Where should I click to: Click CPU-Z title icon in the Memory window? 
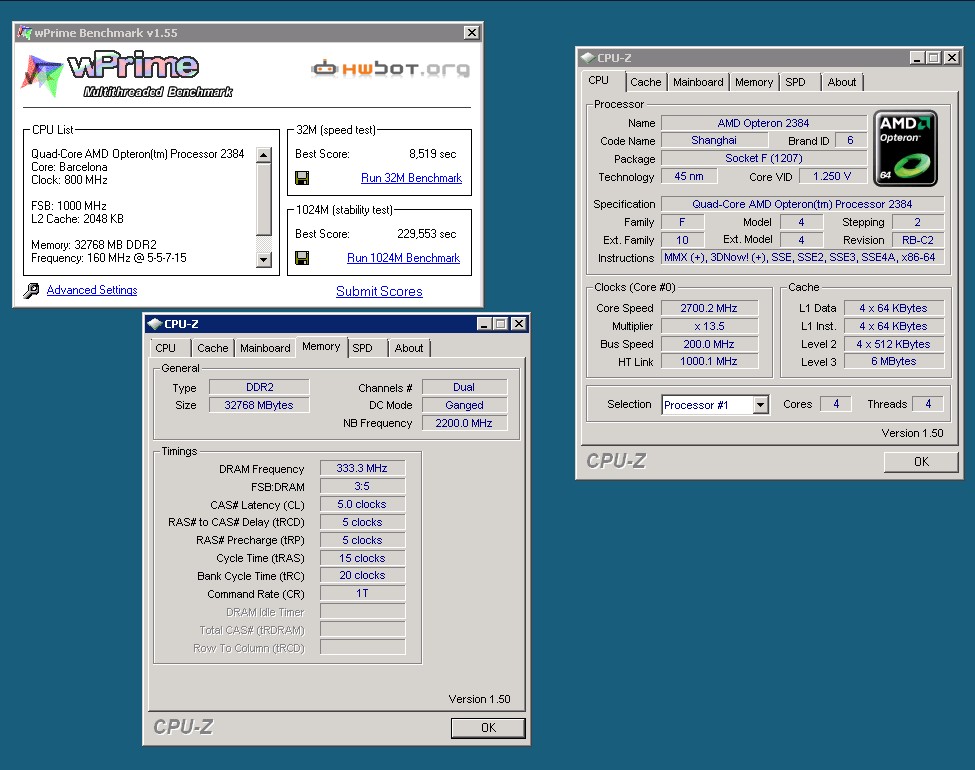click(x=155, y=324)
